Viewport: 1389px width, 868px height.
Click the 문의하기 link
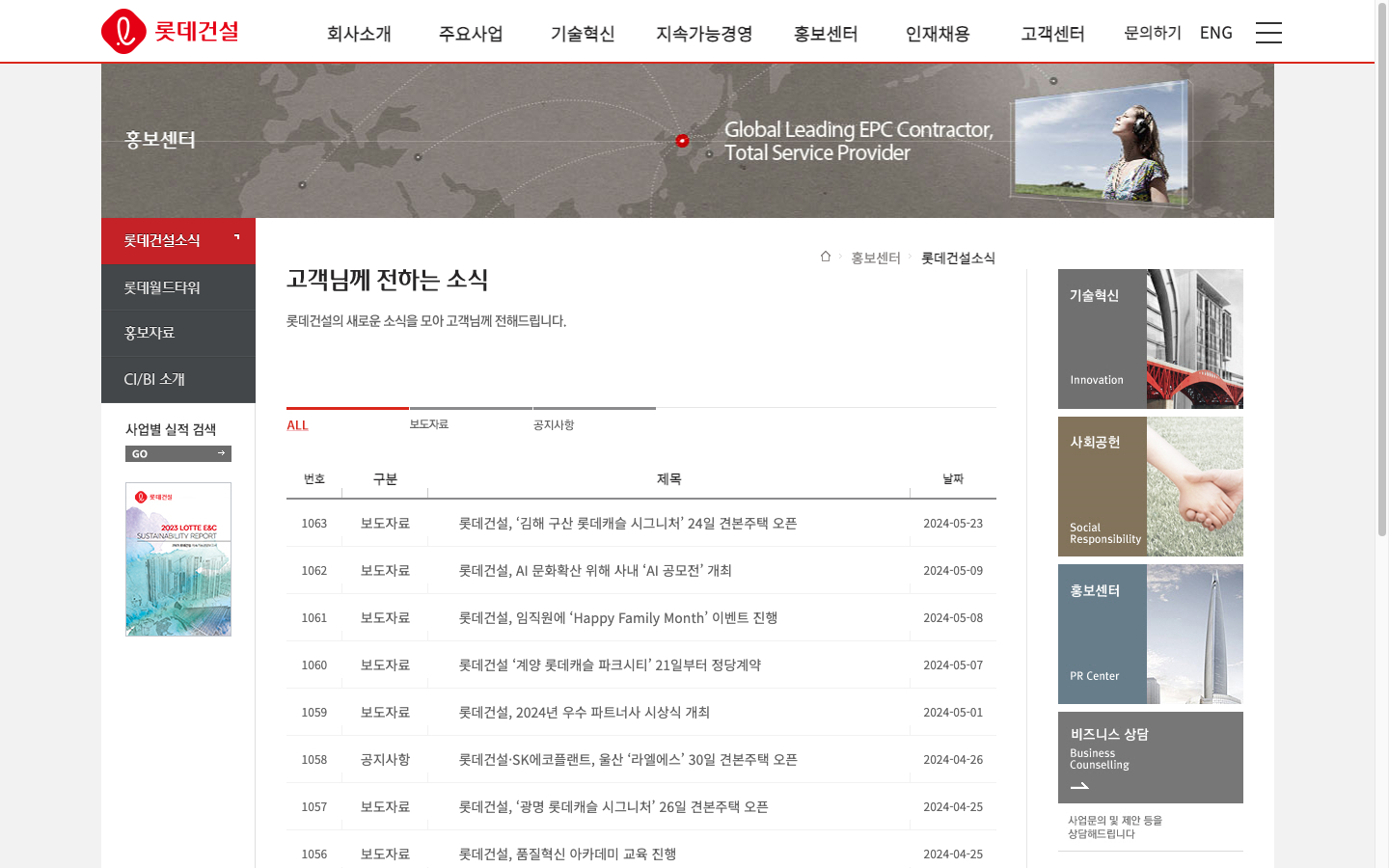tap(1153, 33)
